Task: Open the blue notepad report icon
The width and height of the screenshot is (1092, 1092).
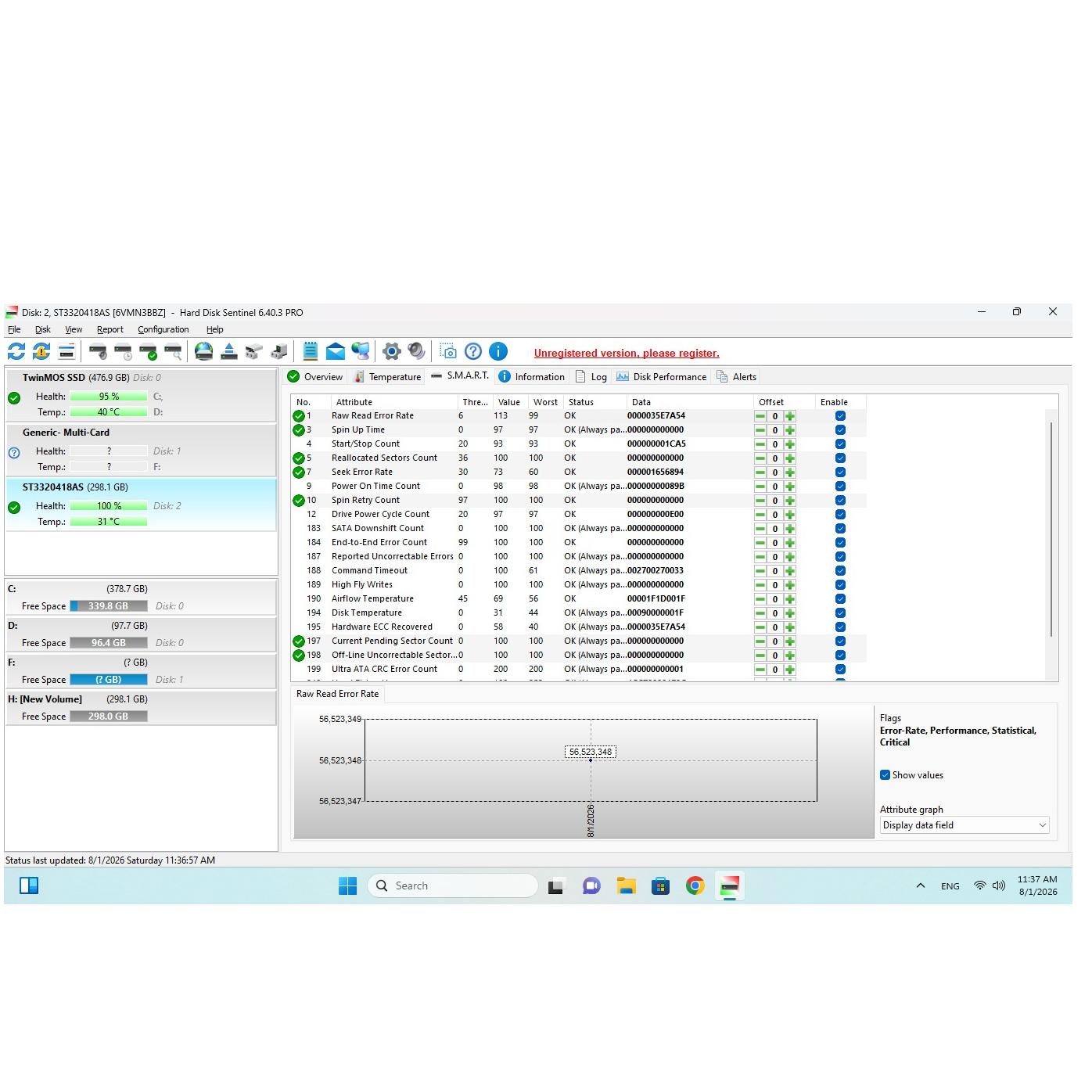Action: tap(311, 351)
